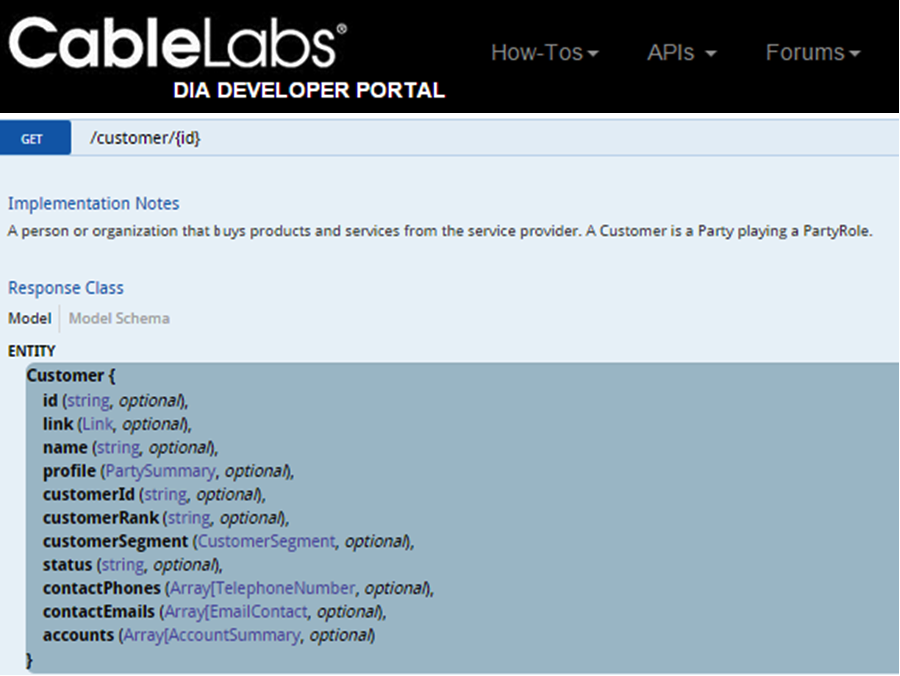The image size is (900, 676).
Task: Expand the APIs dropdown menu
Action: click(681, 53)
